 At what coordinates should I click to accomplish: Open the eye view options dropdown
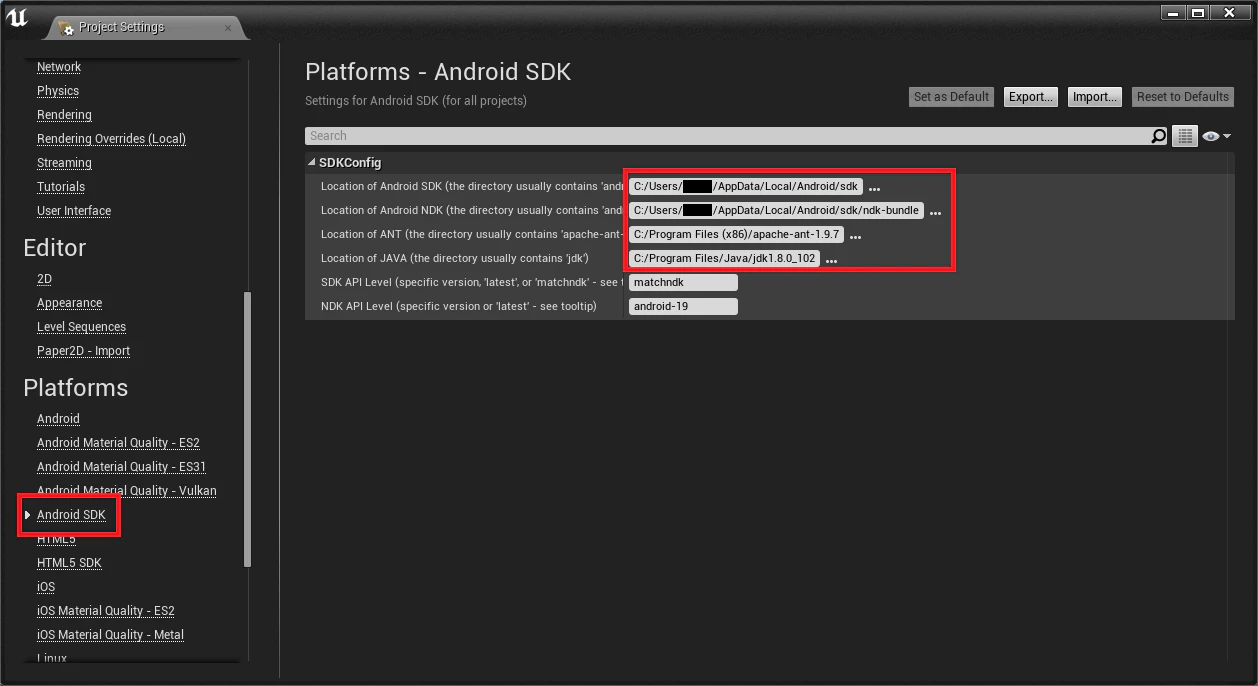coord(1216,136)
